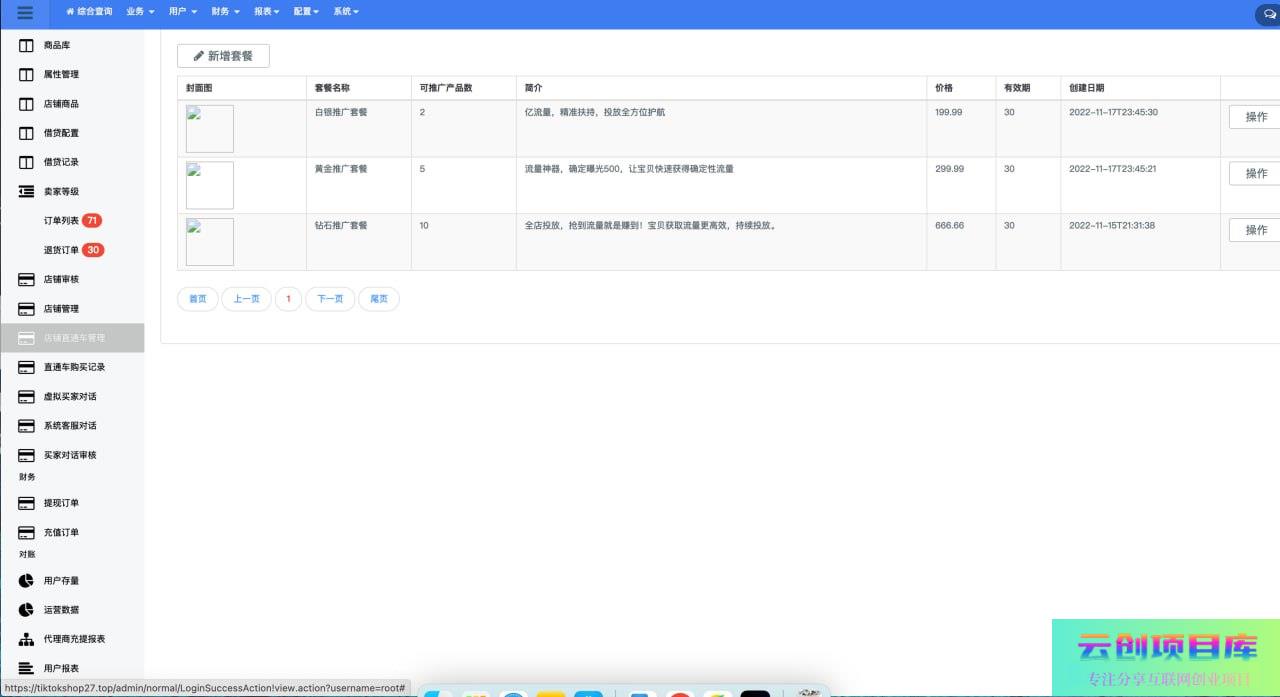Screen dimensions: 1280x697
Task: Select 提现订单 in the sidebar
Action: coord(60,503)
